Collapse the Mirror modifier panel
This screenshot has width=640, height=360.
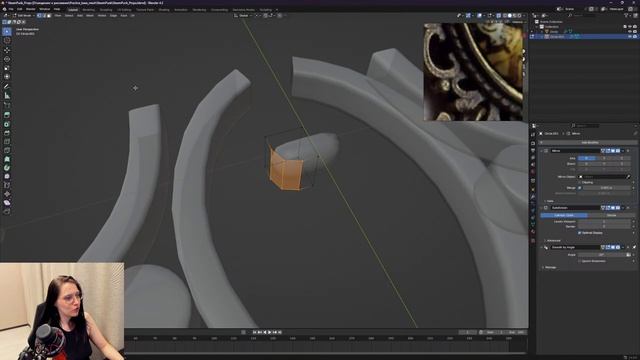[542, 151]
